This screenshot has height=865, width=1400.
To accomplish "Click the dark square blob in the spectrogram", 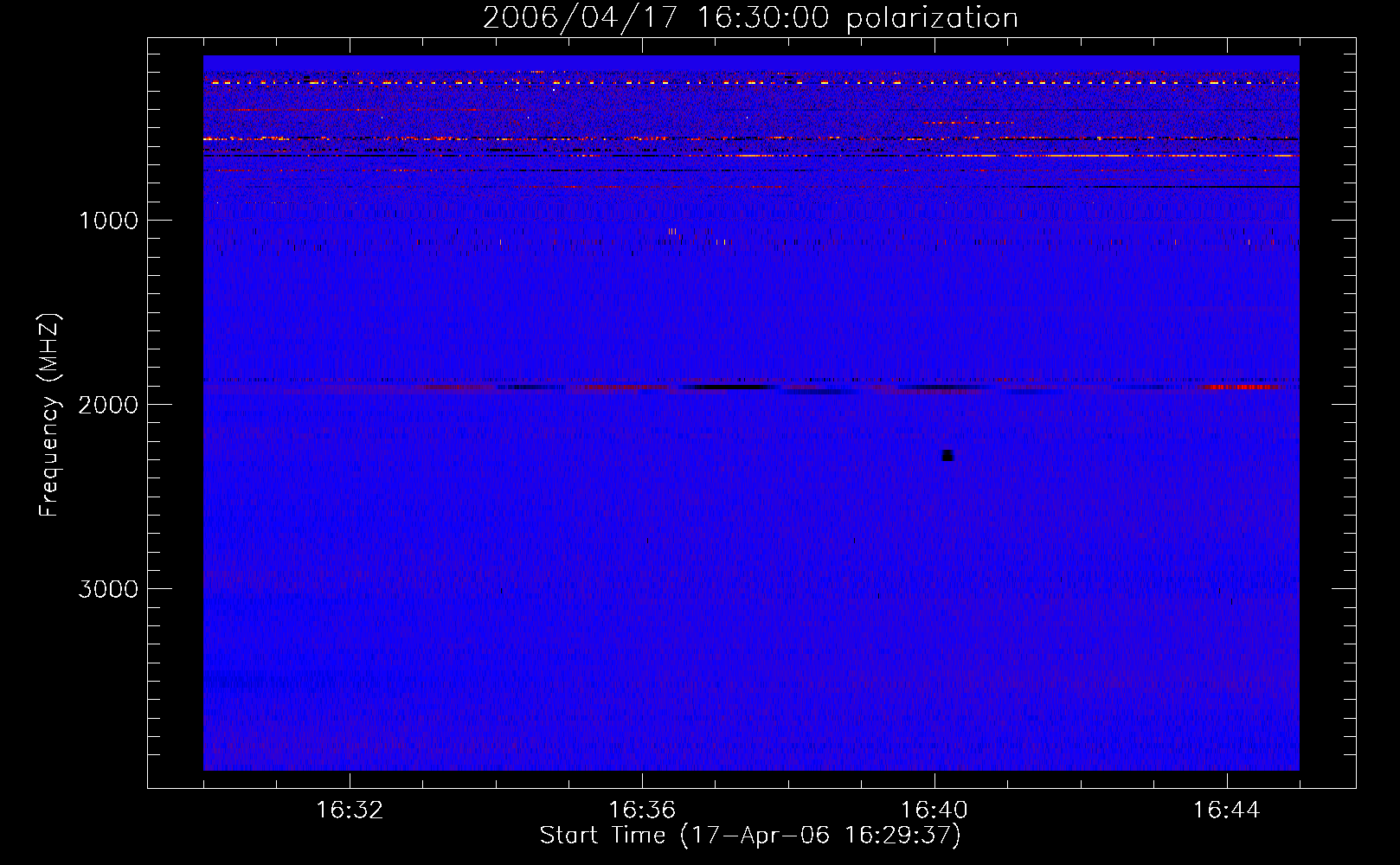I will pos(947,456).
